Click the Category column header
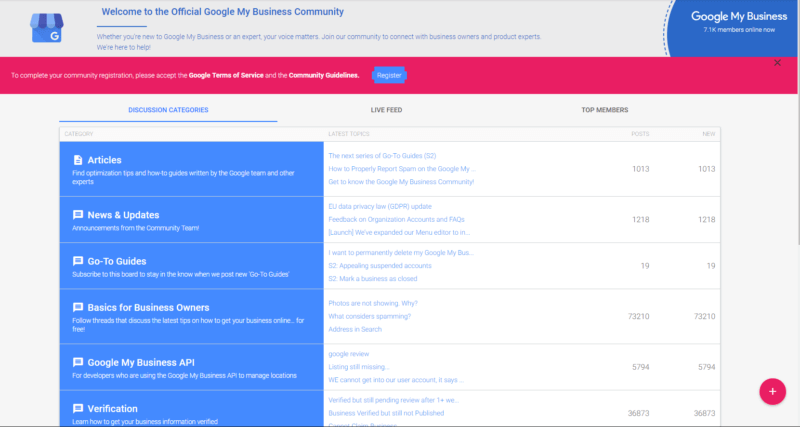 [79, 134]
